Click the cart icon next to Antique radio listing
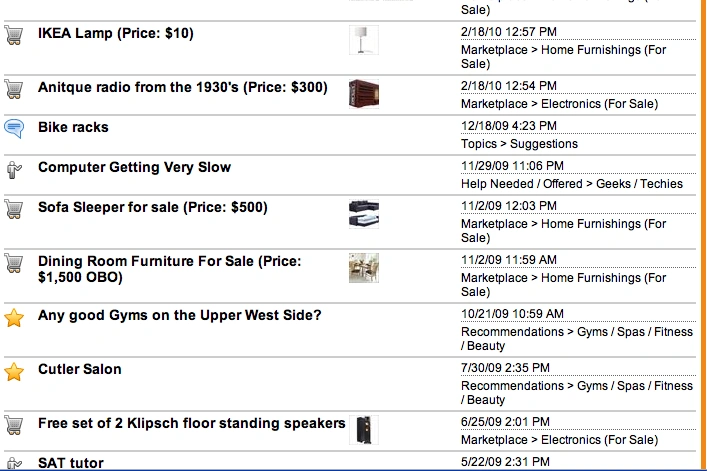The width and height of the screenshot is (707, 471). 14,89
